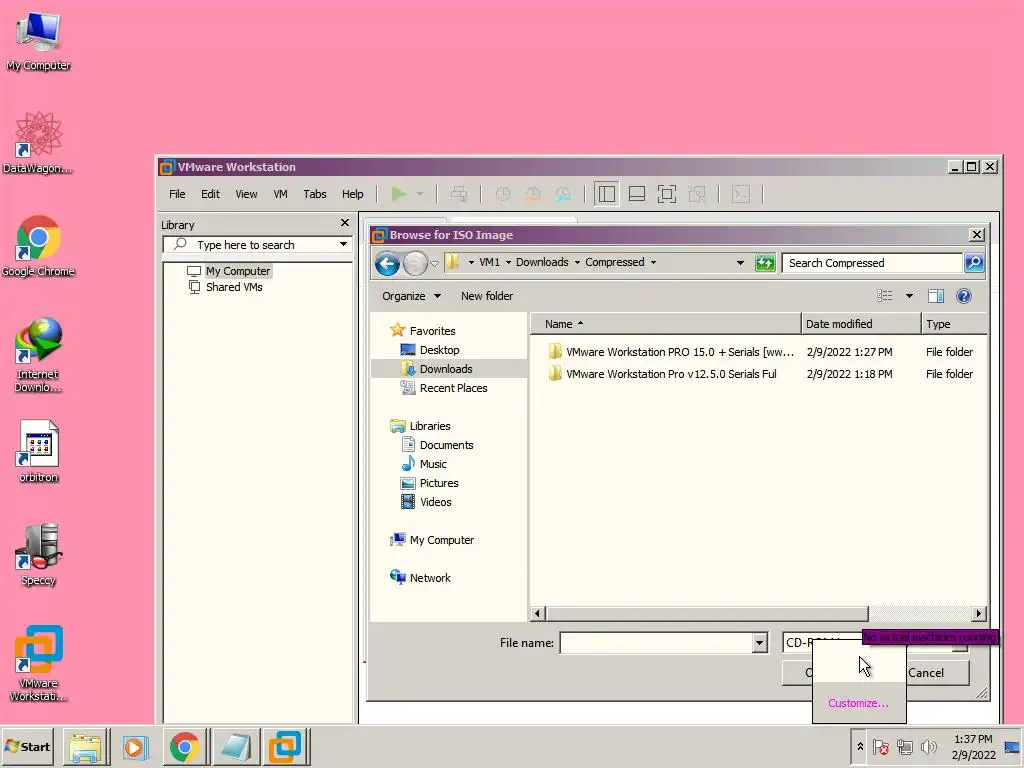Click the console view toolbar icon
The image size is (1024, 768).
pos(741,194)
